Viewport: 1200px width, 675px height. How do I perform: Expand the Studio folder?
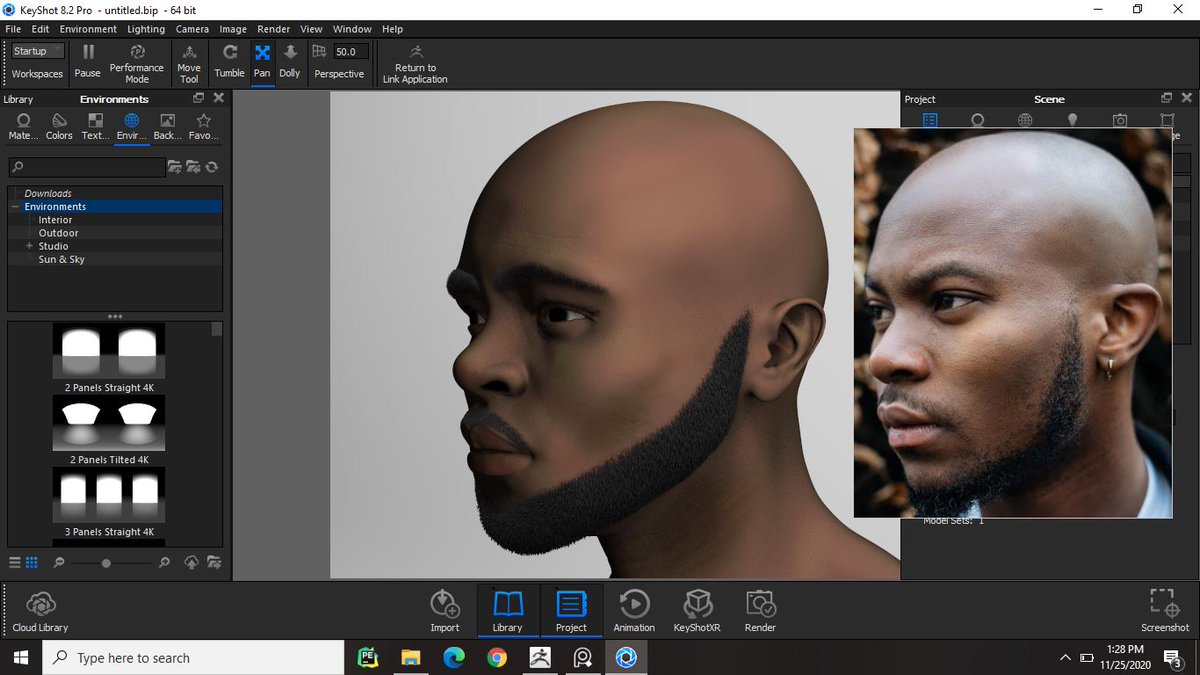pyautogui.click(x=30, y=246)
